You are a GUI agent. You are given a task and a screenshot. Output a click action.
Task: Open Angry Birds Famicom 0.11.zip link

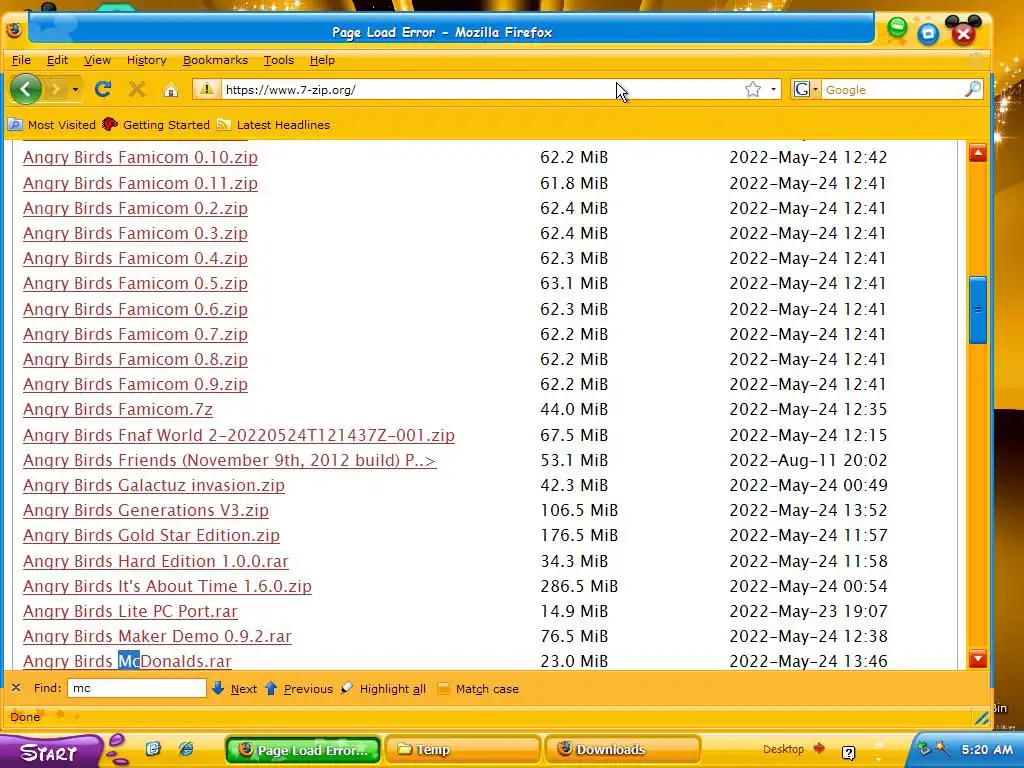click(x=140, y=184)
